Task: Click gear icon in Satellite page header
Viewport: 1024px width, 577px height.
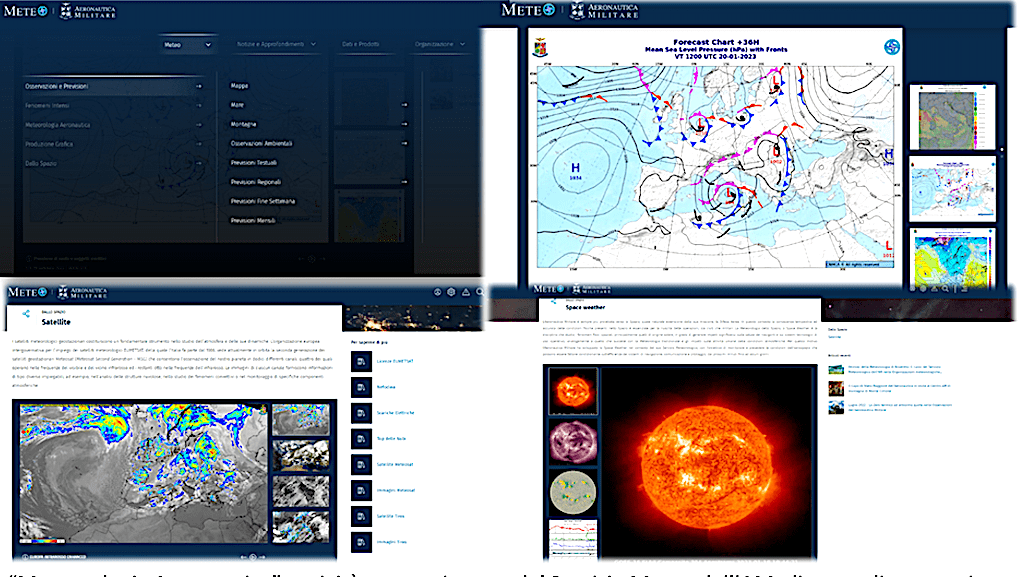Action: (451, 292)
